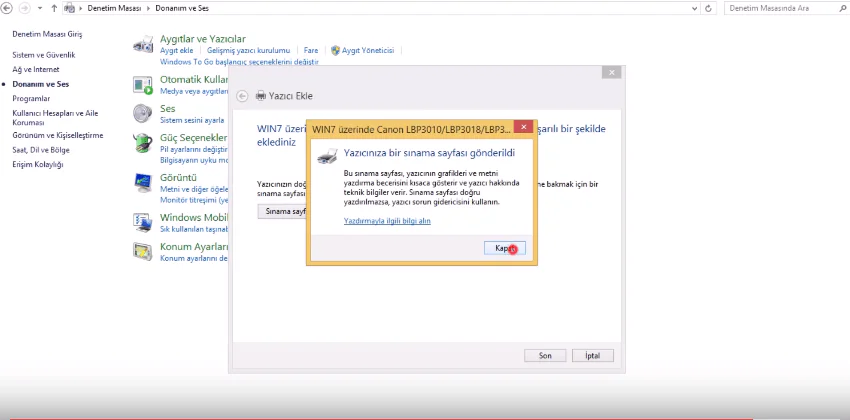Open the Otomatik Kullan heading
The image size is (850, 420).
click(194, 79)
